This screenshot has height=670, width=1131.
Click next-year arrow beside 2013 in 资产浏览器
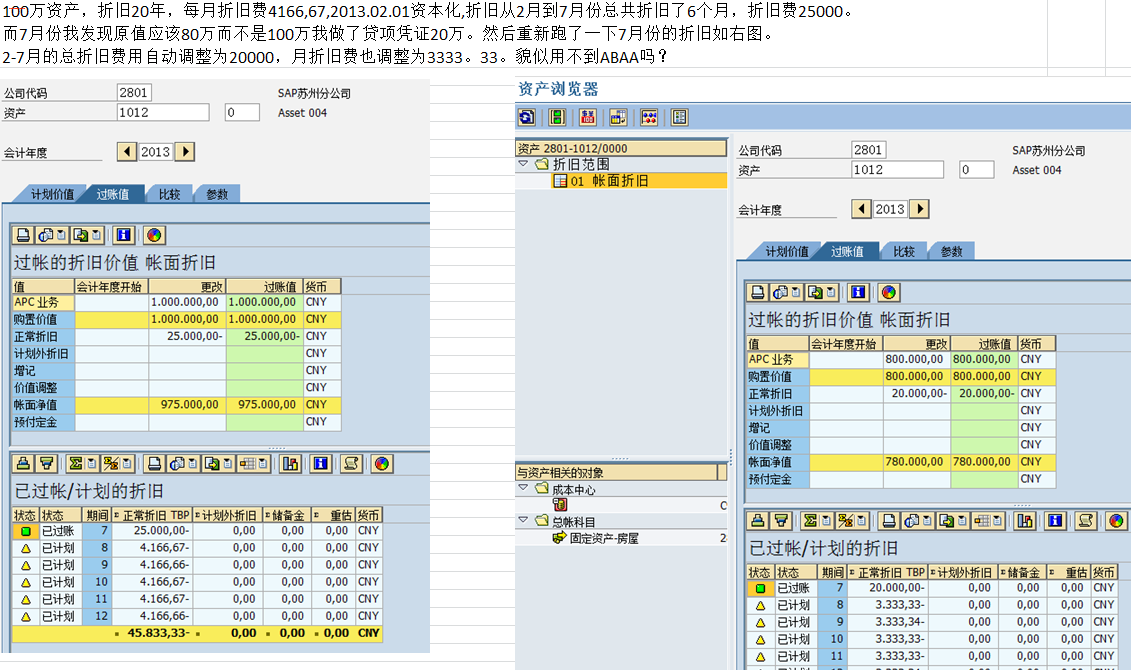click(x=920, y=208)
